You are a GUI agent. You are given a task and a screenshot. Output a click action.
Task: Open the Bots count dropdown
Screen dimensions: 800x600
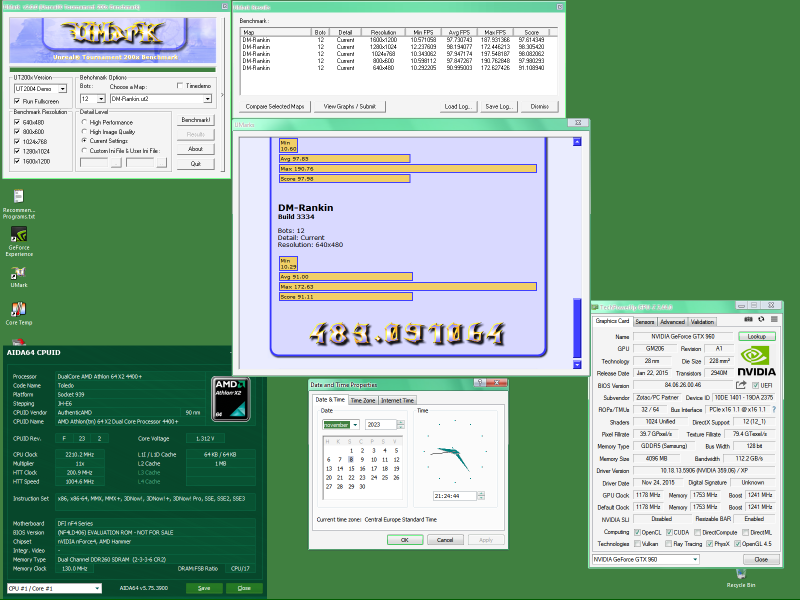click(101, 99)
